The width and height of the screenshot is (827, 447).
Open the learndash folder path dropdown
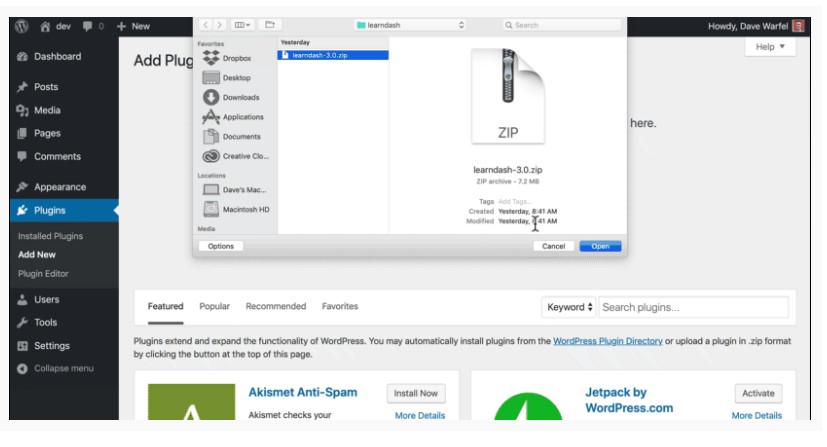(410, 25)
